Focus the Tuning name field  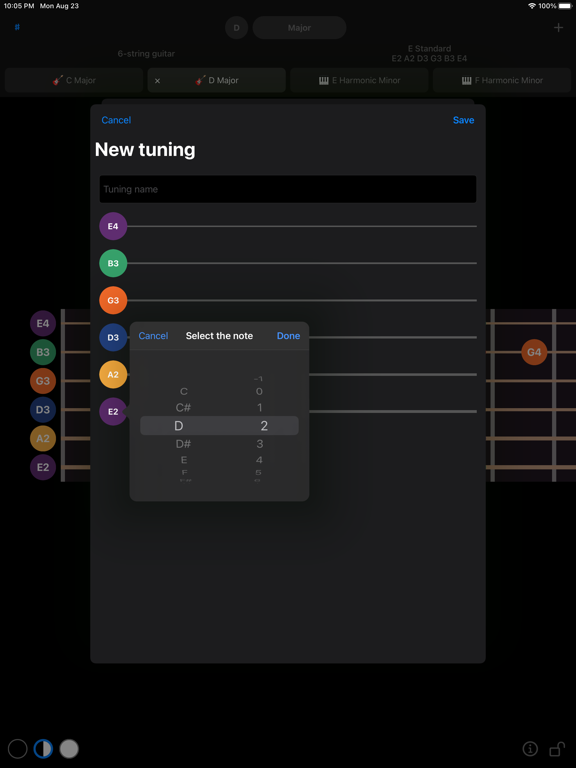[288, 189]
